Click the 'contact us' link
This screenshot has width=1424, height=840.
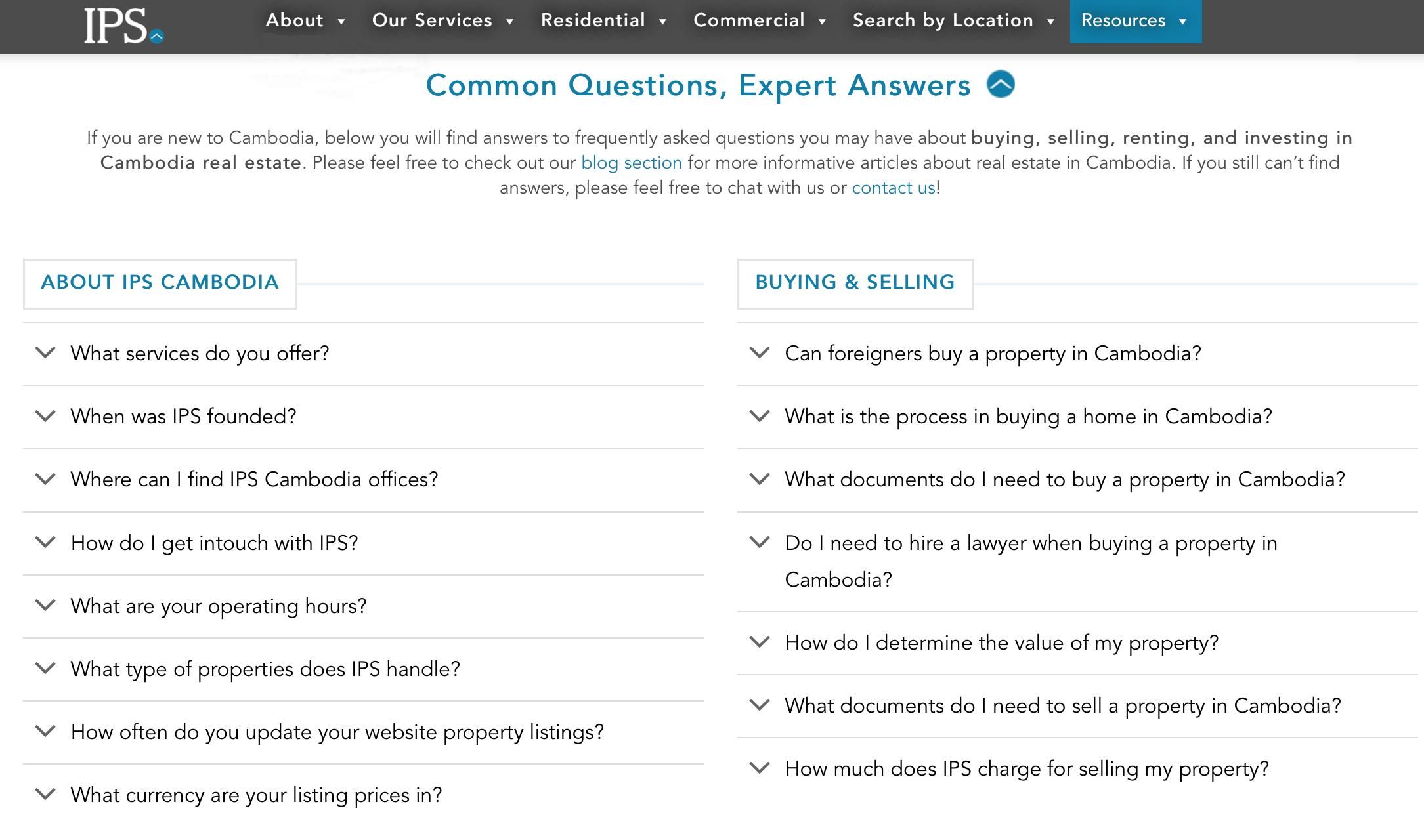click(x=893, y=188)
